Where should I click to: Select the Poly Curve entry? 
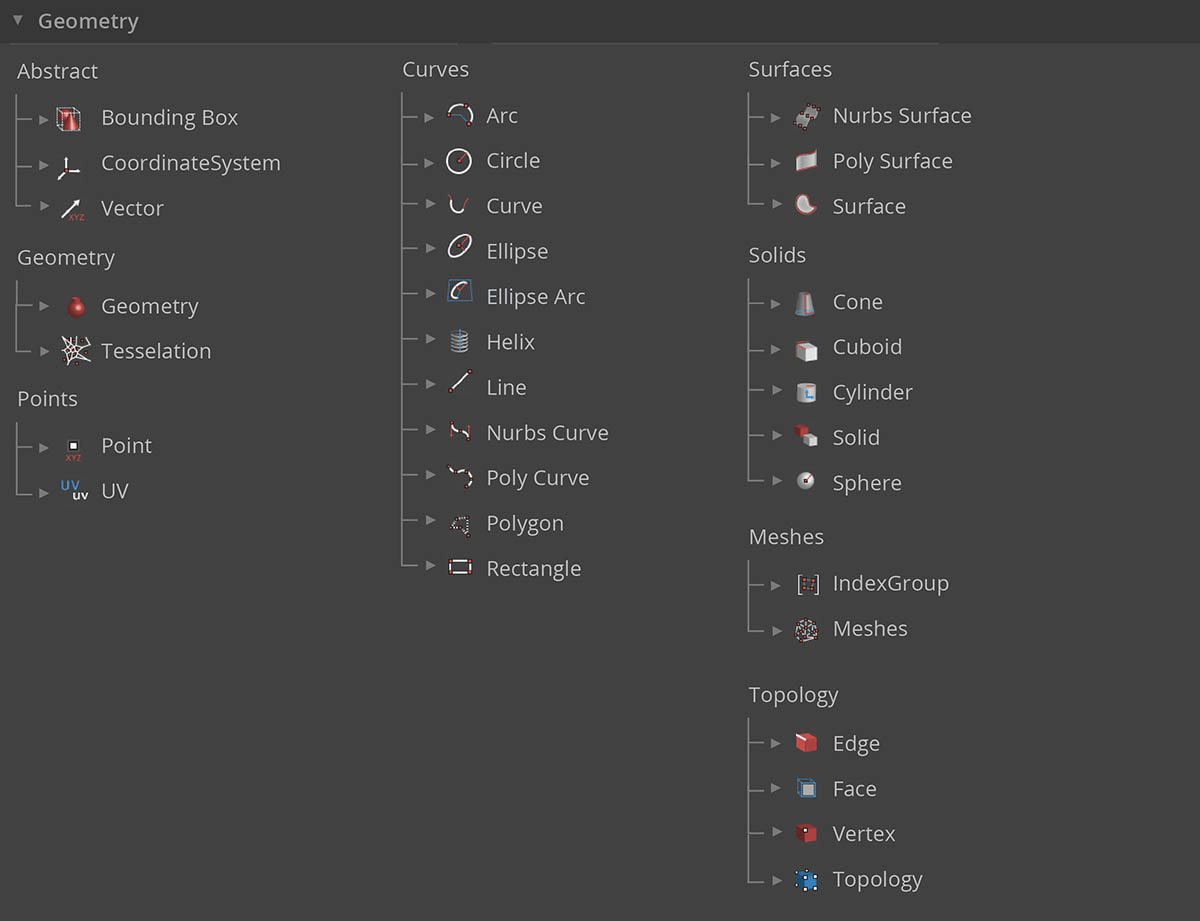[537, 477]
